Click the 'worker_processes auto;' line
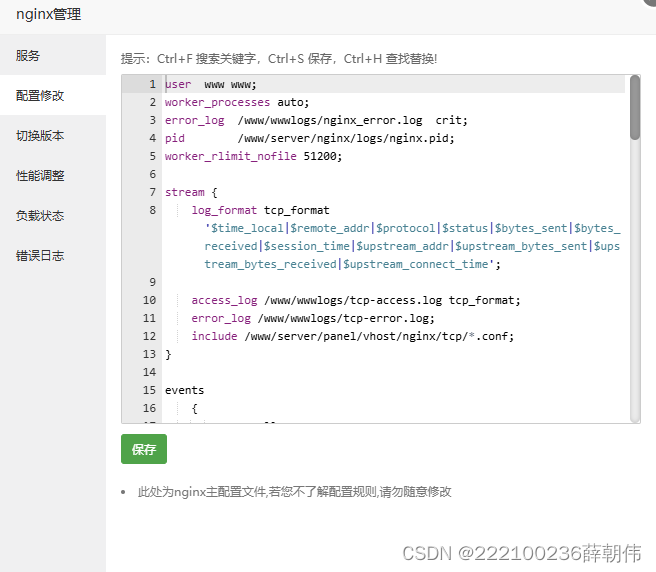656x572 pixels. pyautogui.click(x=237, y=102)
